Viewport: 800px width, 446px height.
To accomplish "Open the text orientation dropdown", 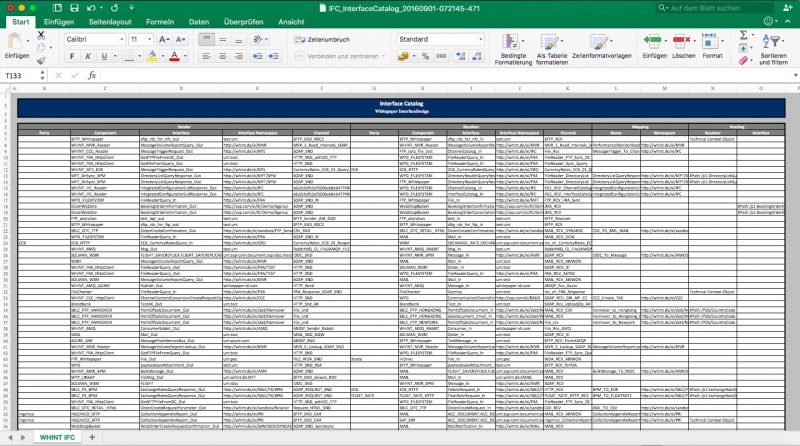I will click(260, 39).
